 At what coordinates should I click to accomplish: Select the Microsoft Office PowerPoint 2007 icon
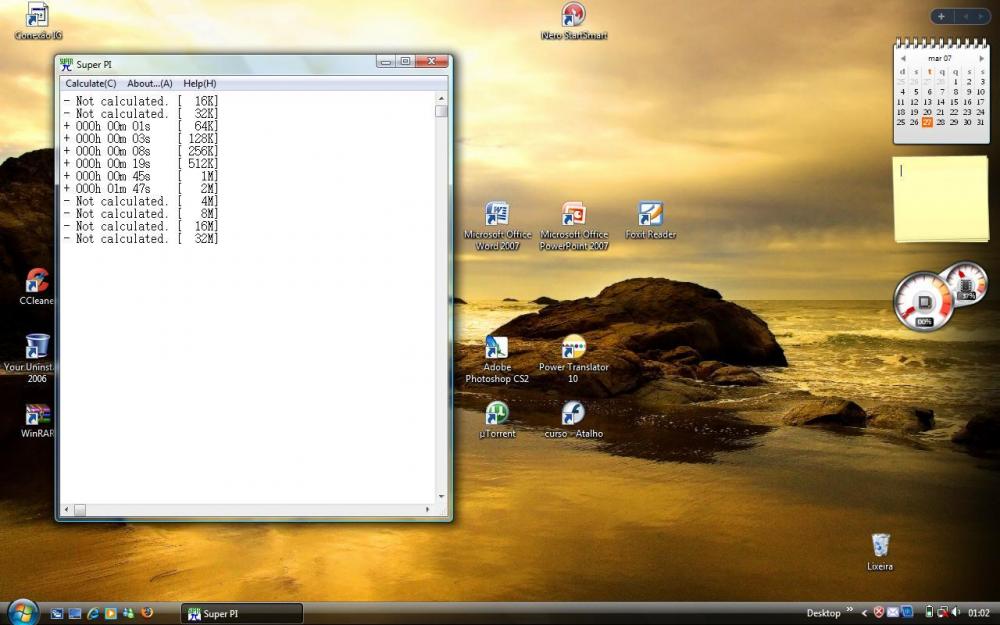click(x=573, y=215)
